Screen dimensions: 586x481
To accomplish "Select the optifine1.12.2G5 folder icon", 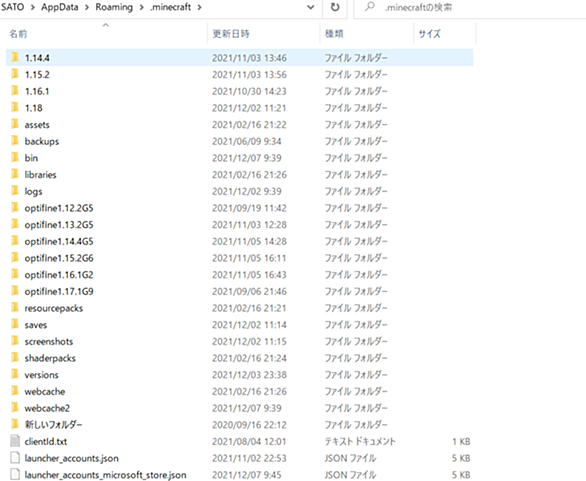I will 15,207.
